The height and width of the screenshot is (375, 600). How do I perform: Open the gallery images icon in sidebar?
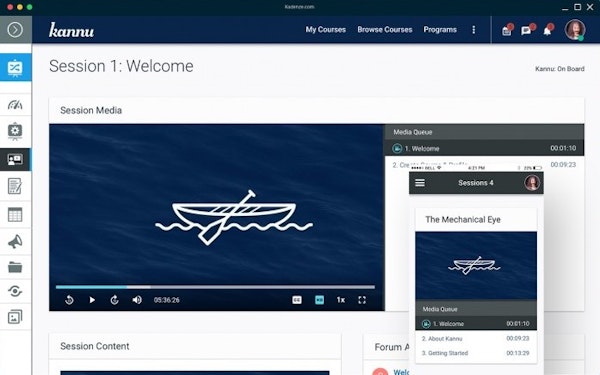[15, 317]
